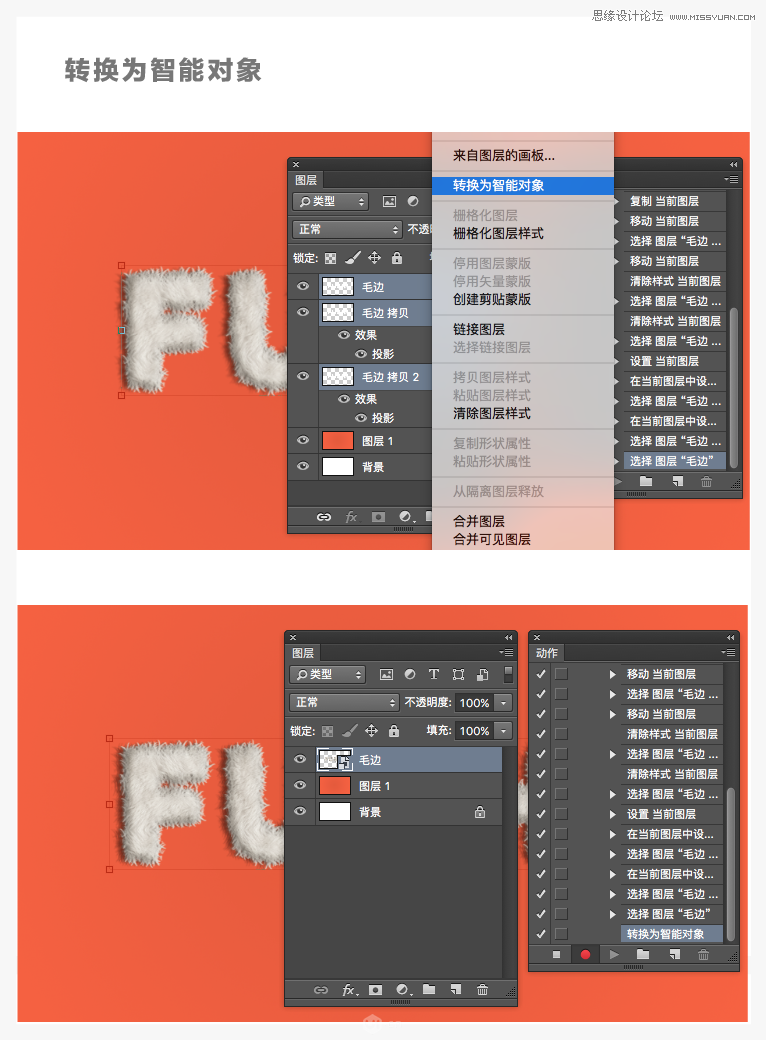Open panel menu icon of lower 动作 panel
This screenshot has width=766, height=1040.
(729, 653)
